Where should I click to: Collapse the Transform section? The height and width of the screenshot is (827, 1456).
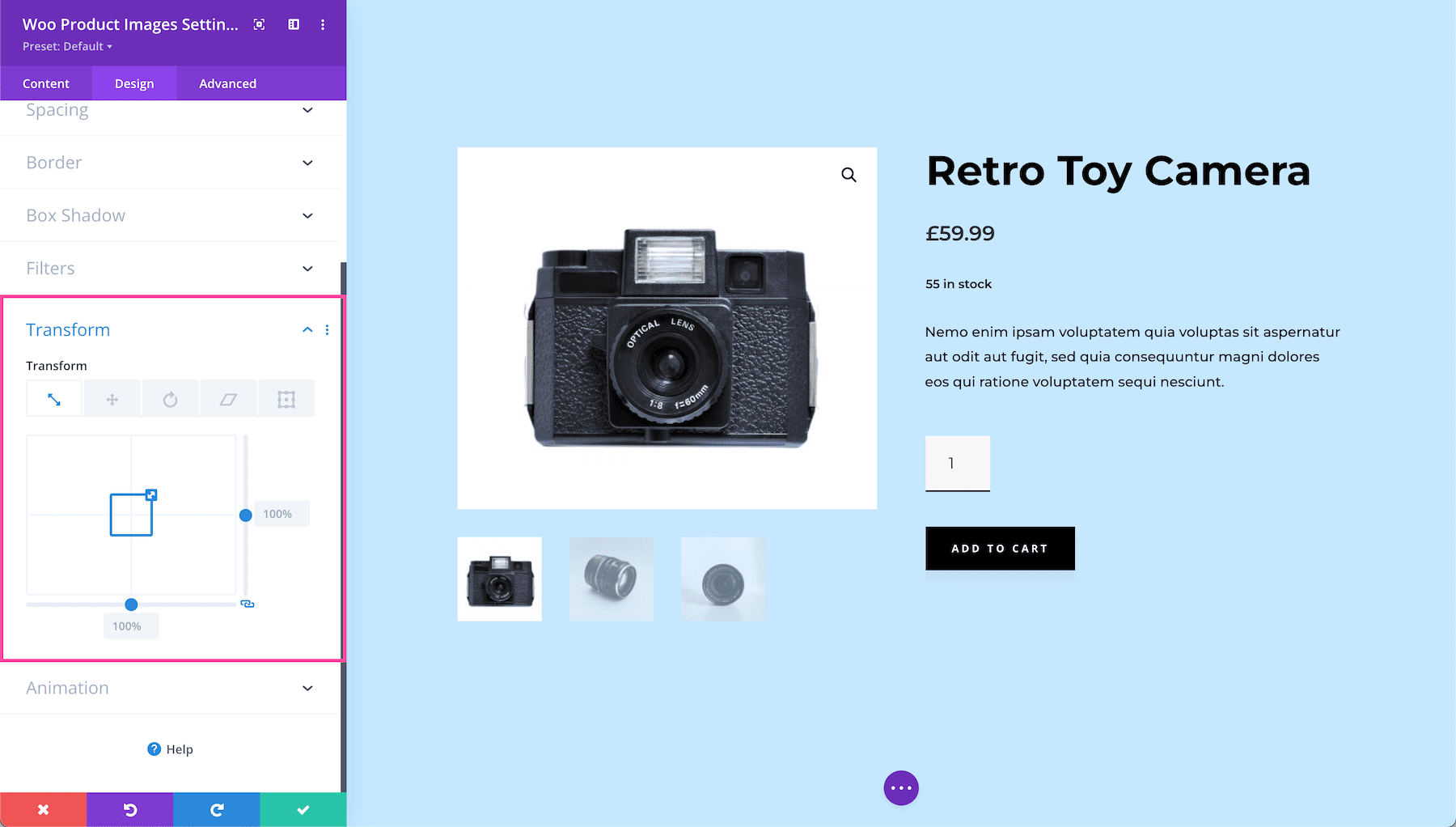(x=307, y=329)
